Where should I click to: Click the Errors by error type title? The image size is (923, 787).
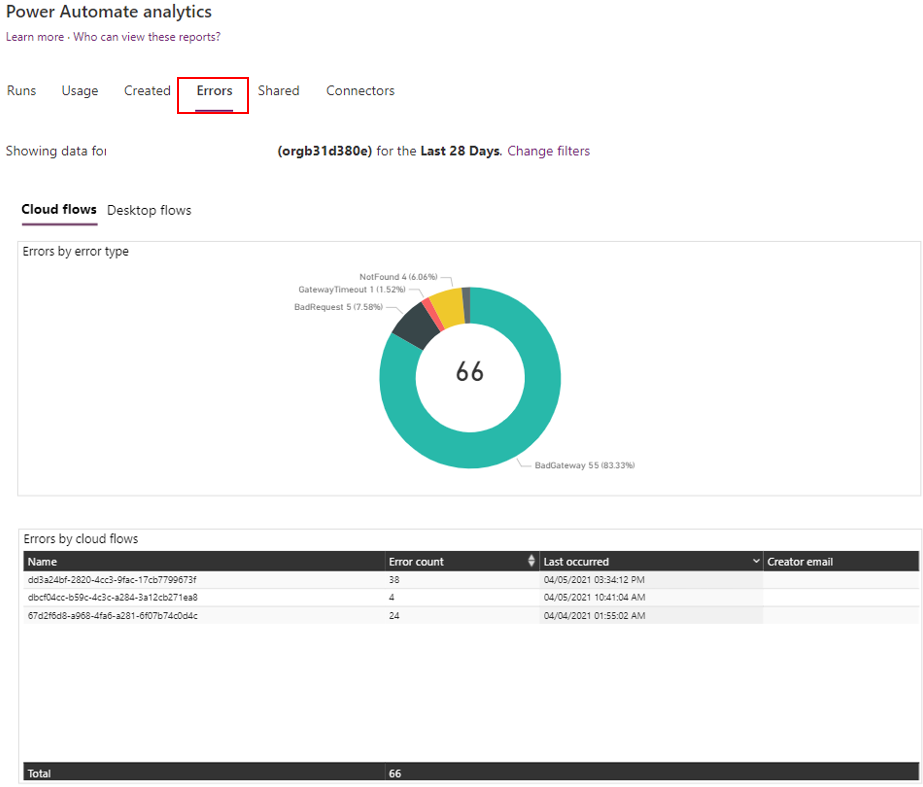coord(75,251)
